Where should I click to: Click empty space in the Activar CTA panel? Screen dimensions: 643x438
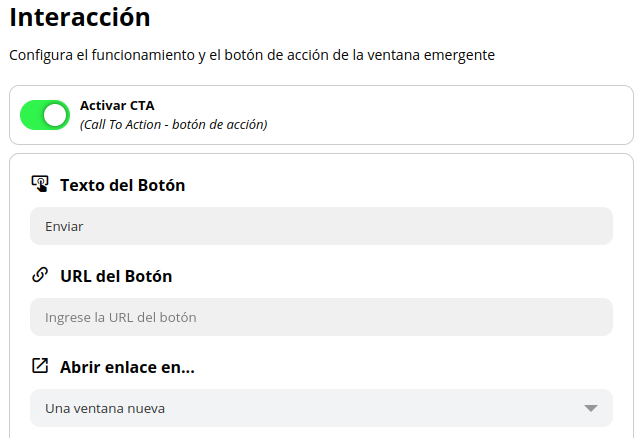[450, 115]
